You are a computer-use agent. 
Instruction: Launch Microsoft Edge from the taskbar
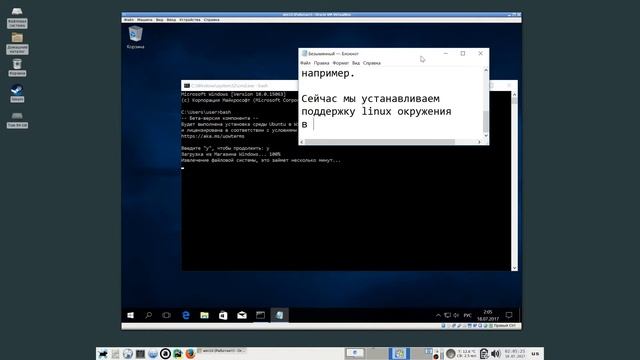186,315
